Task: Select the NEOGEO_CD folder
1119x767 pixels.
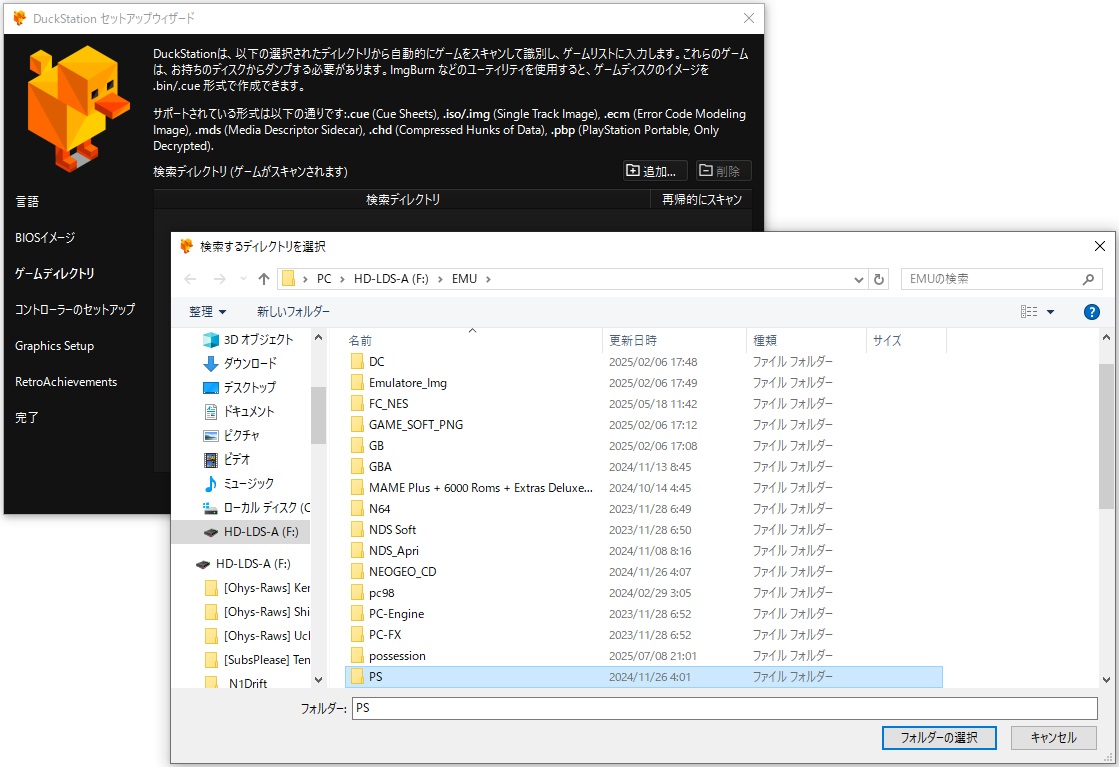Action: point(644,572)
